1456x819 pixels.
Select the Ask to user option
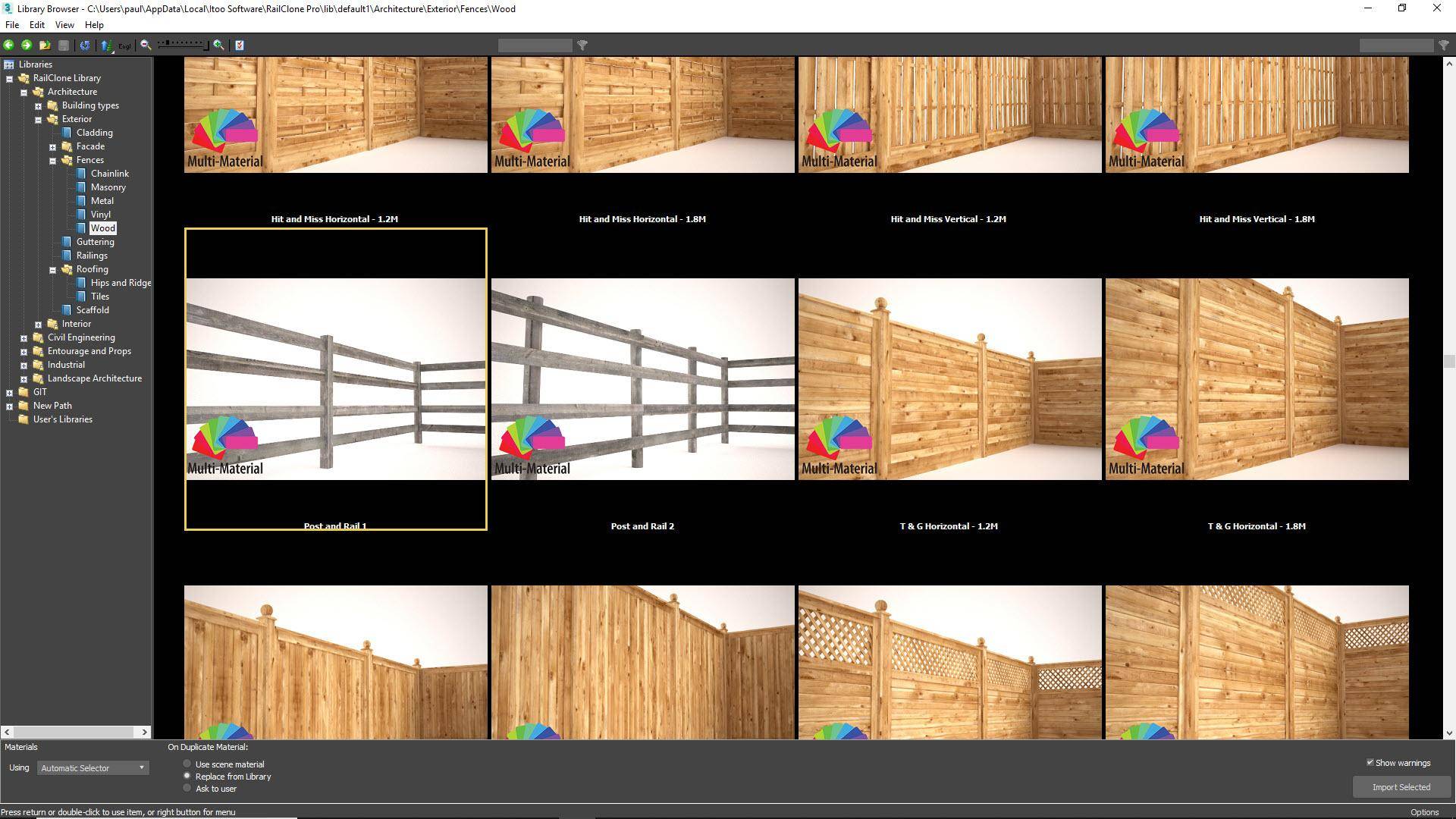(187, 788)
